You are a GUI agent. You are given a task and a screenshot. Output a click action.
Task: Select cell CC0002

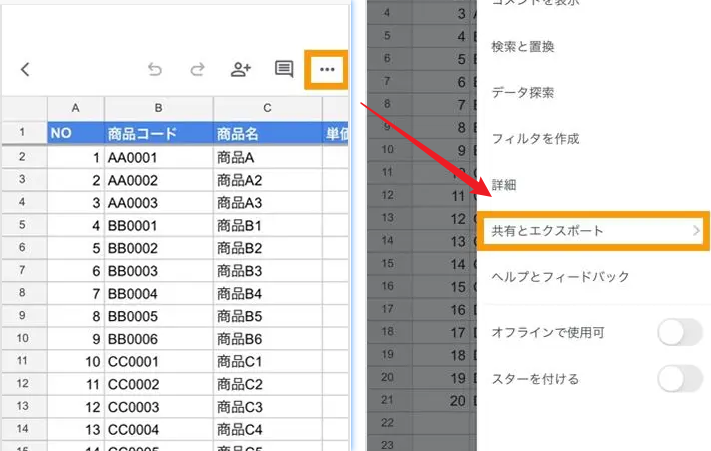(x=159, y=384)
